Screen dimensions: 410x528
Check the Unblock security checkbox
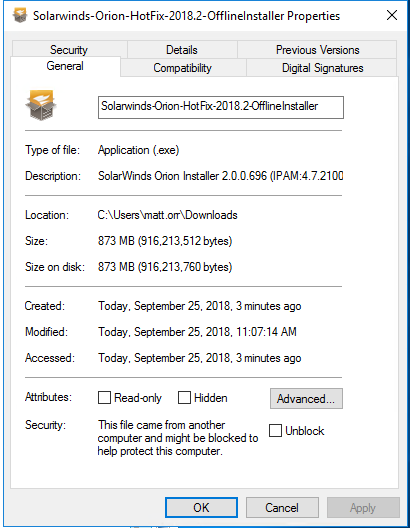275,430
